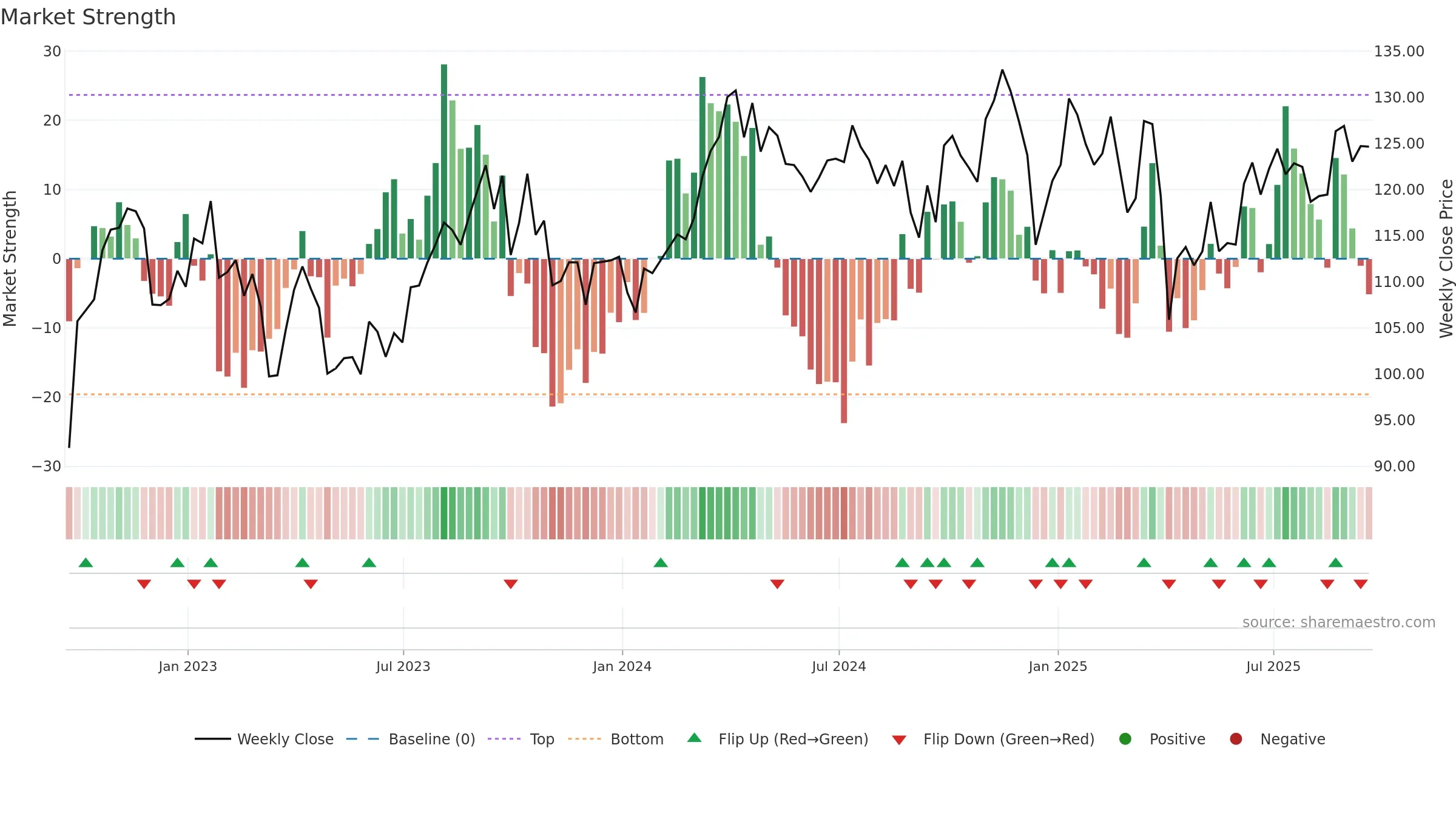Click the red Flip Down legend triangle
1456x819 pixels.
coord(899,740)
